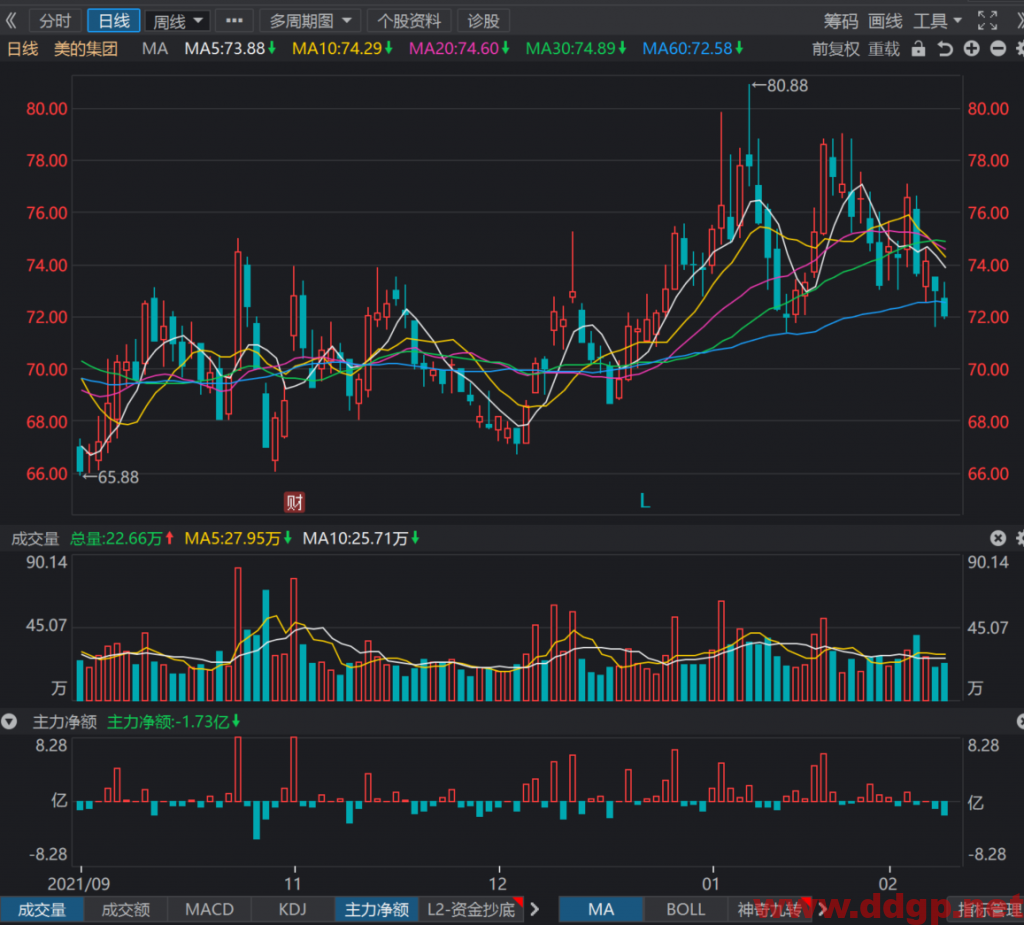Open the 诊股 stock diagnosis
The image size is (1024, 925).
click(483, 21)
